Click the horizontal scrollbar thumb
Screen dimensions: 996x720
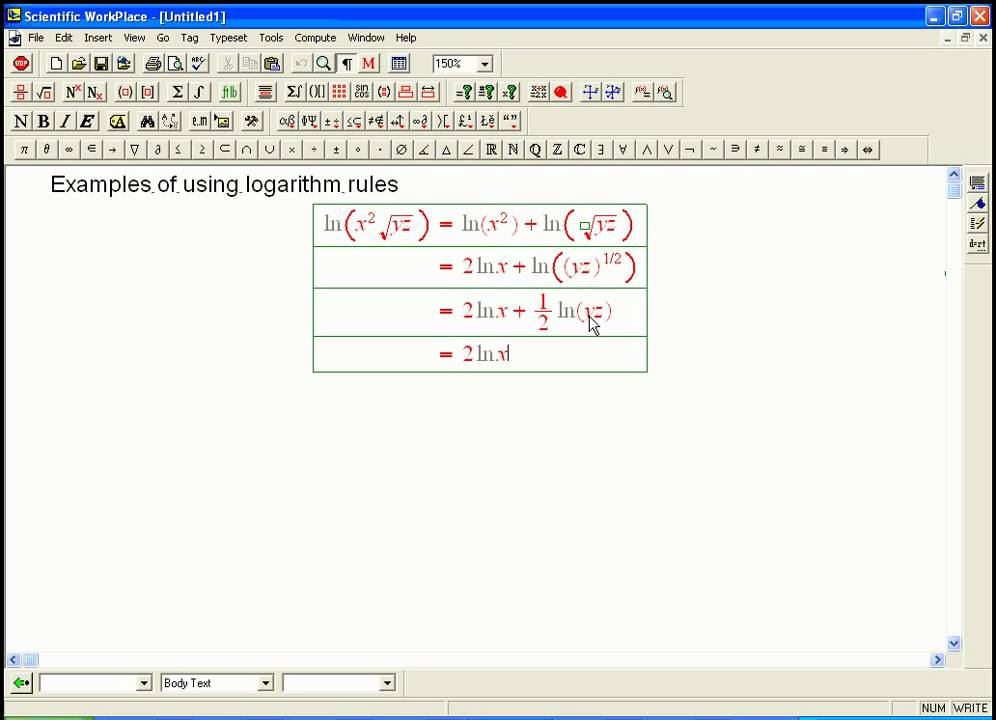(x=30, y=660)
